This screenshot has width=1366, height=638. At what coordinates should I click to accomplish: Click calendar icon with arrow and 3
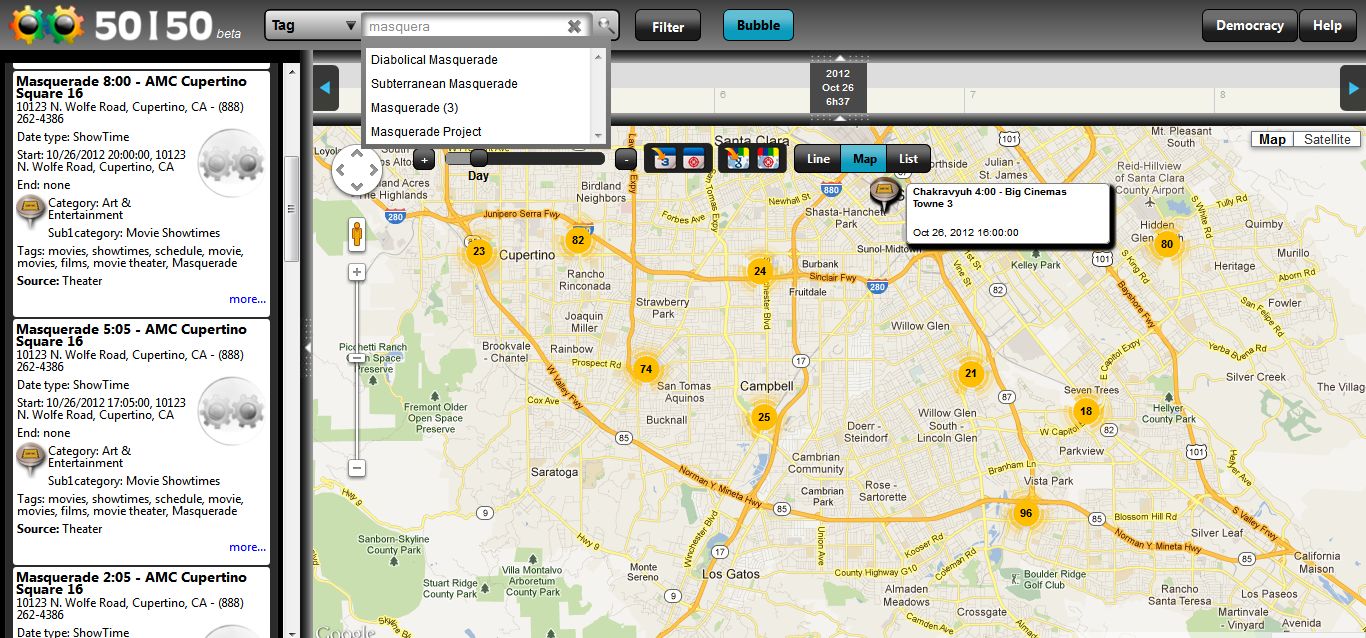pos(663,158)
